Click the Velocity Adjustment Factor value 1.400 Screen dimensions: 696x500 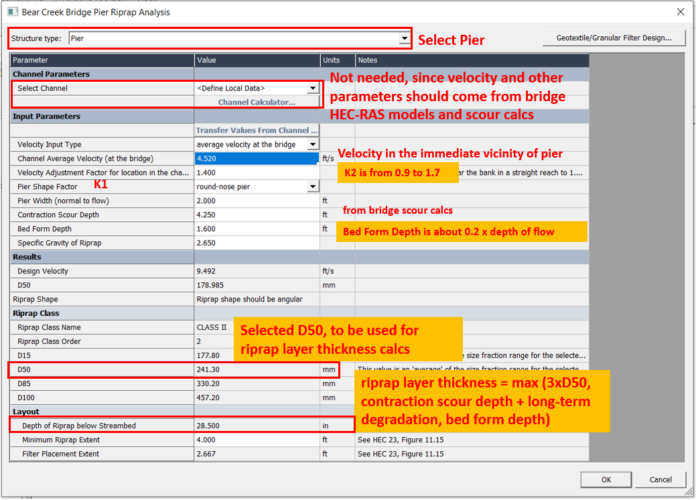(x=256, y=173)
